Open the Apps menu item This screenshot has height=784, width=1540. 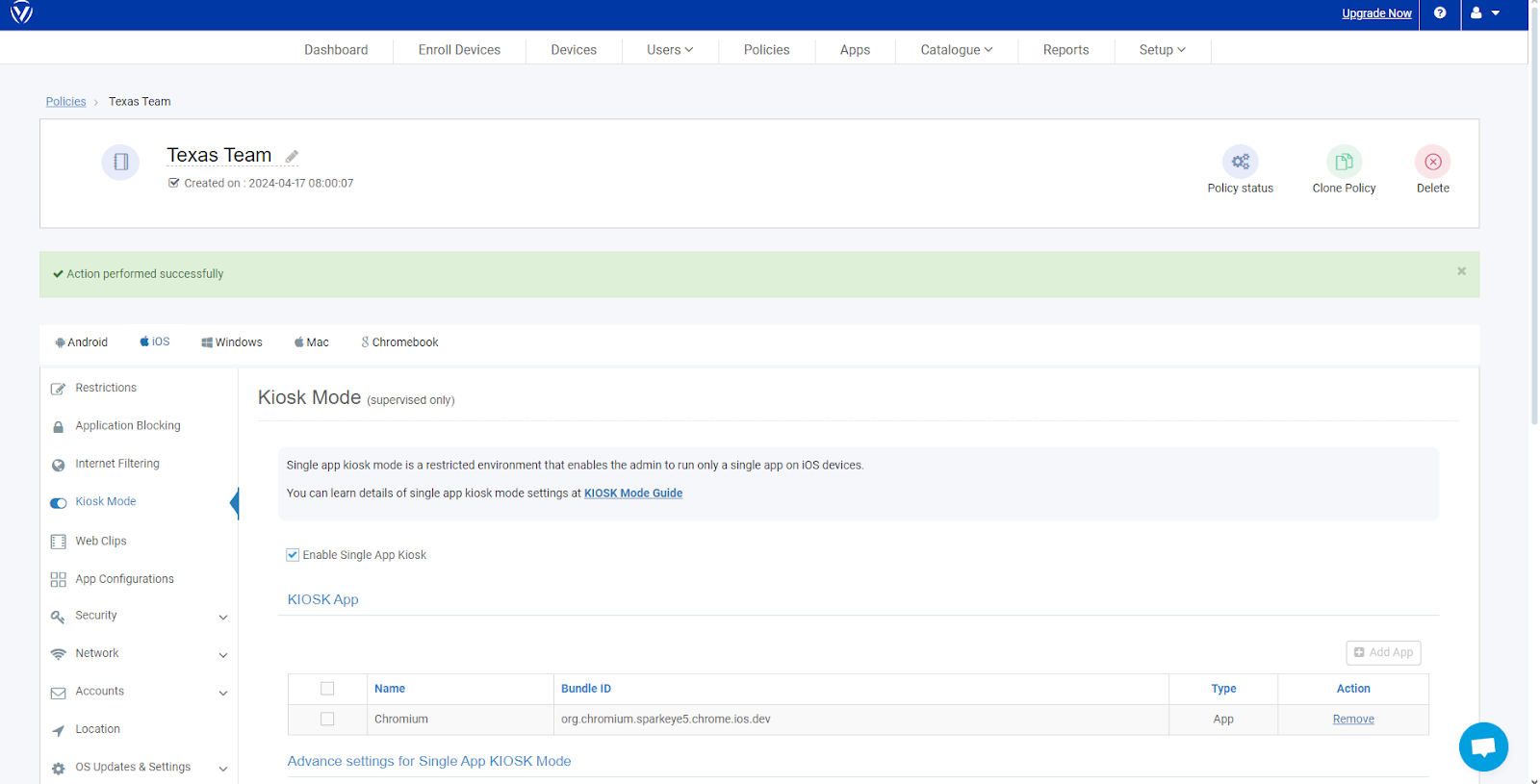coord(855,50)
